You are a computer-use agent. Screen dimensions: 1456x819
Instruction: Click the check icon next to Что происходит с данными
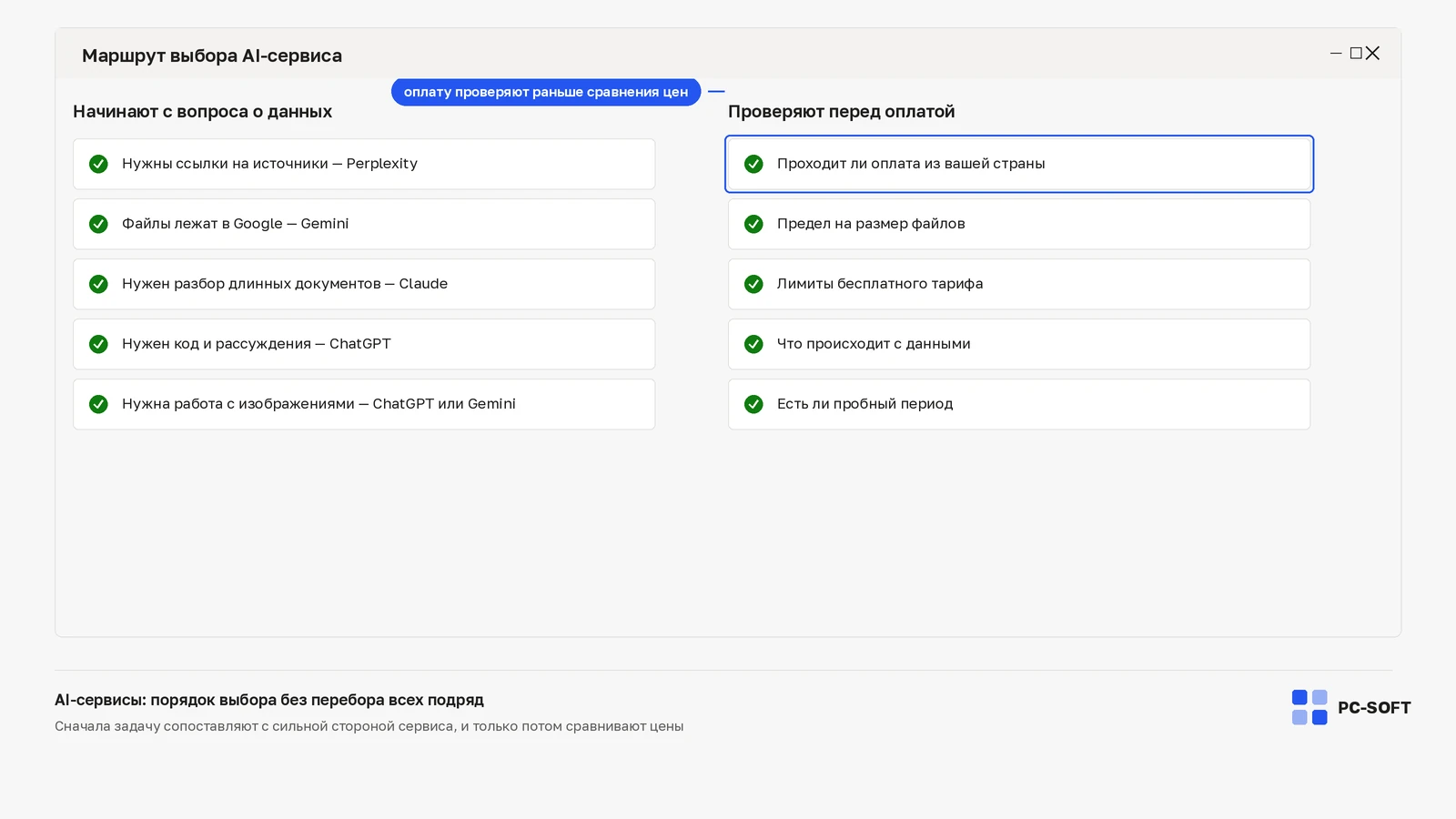pyautogui.click(x=753, y=344)
